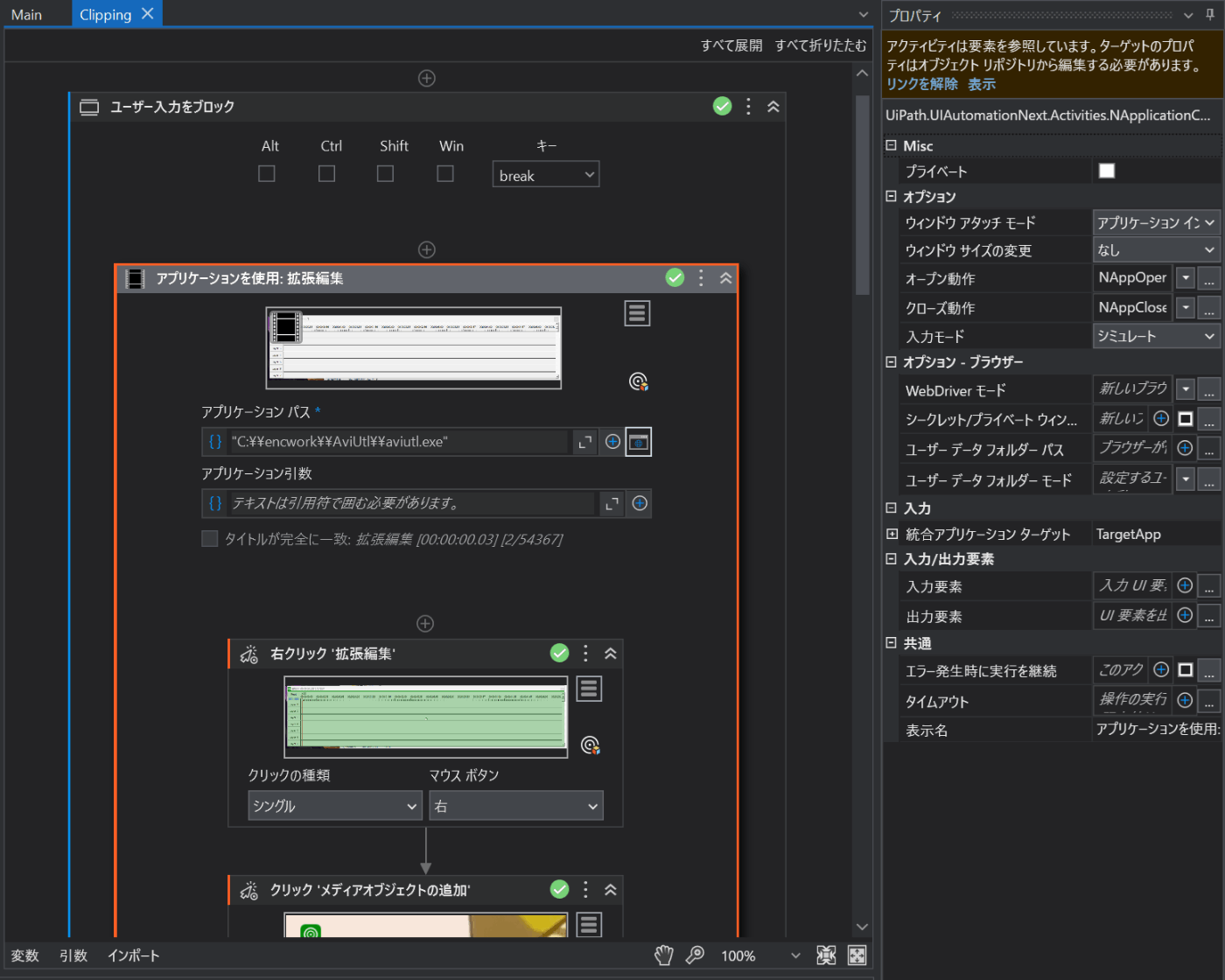Collapse the ユーザー入力をブロック activity
Image resolution: width=1225 pixels, height=980 pixels.
tap(773, 107)
